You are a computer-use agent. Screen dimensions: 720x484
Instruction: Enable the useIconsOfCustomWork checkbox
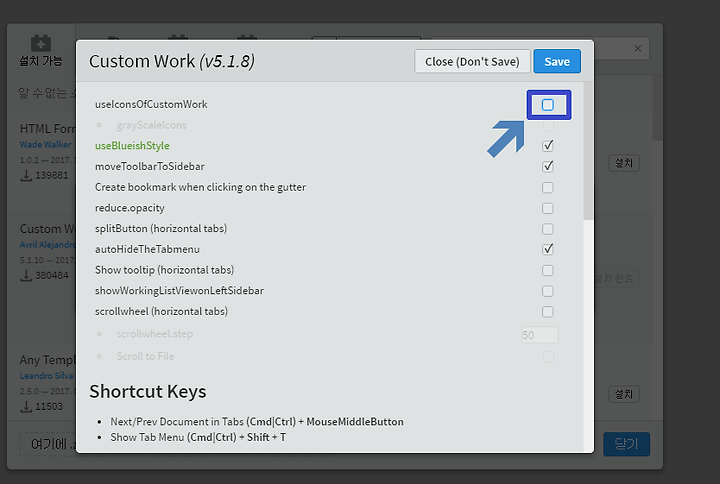547,105
